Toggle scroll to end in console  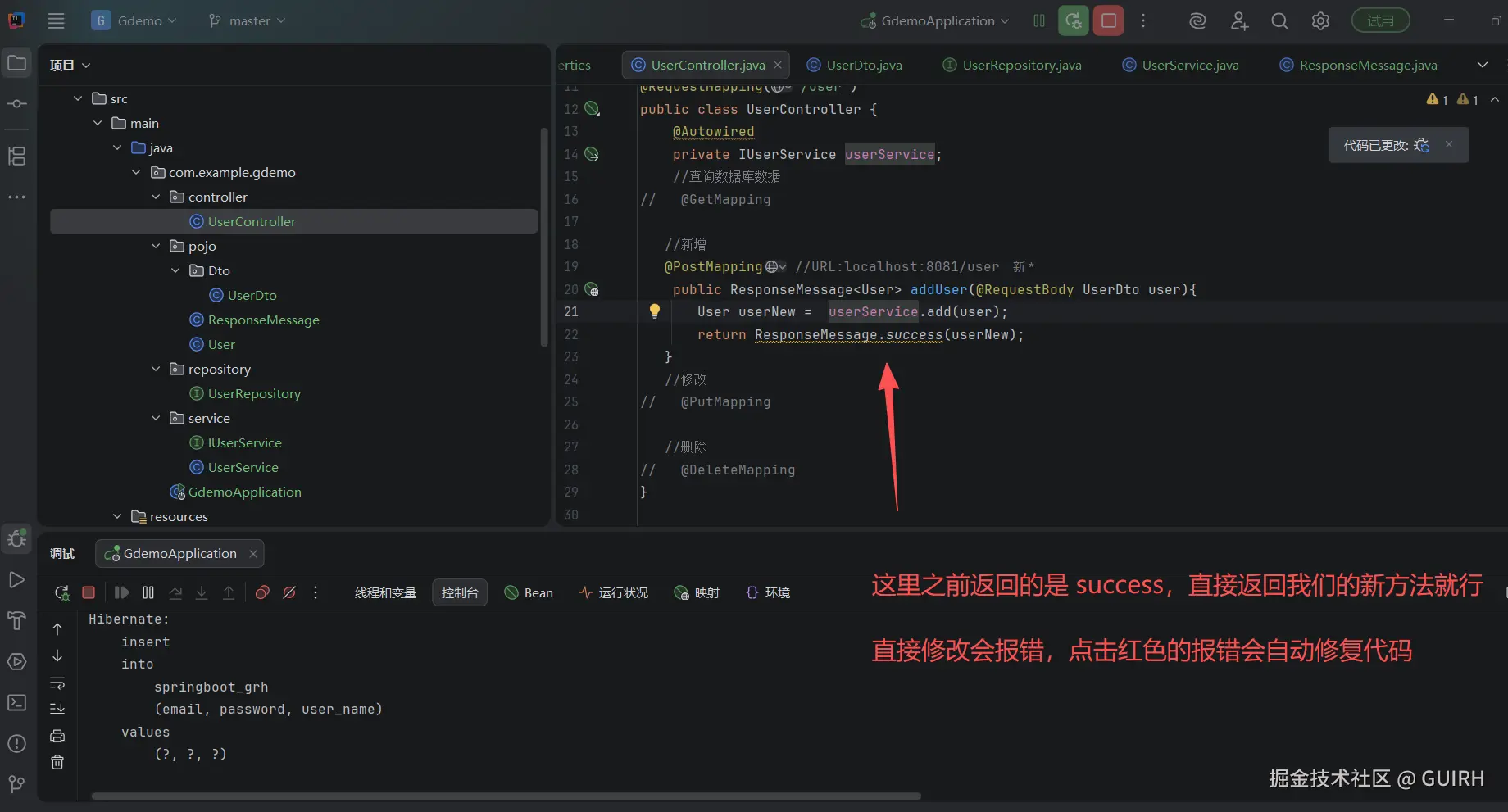click(57, 709)
